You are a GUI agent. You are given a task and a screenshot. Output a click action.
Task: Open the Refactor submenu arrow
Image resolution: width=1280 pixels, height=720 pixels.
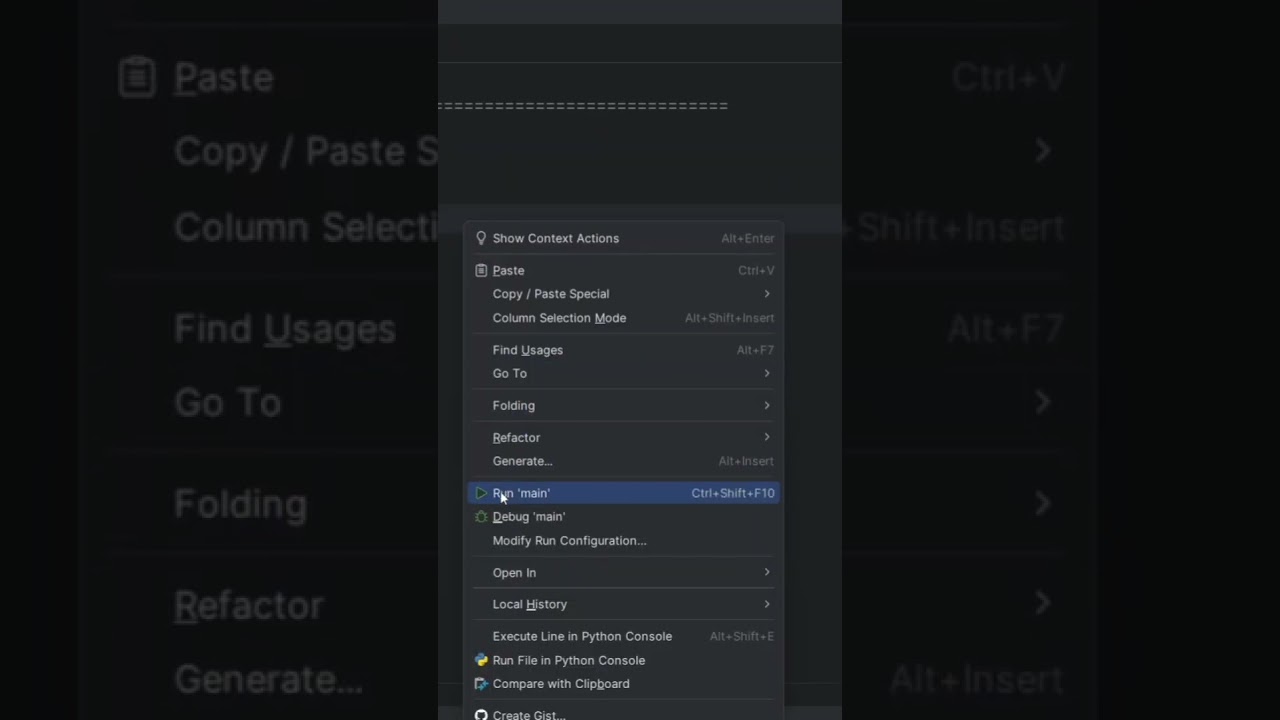coord(767,437)
